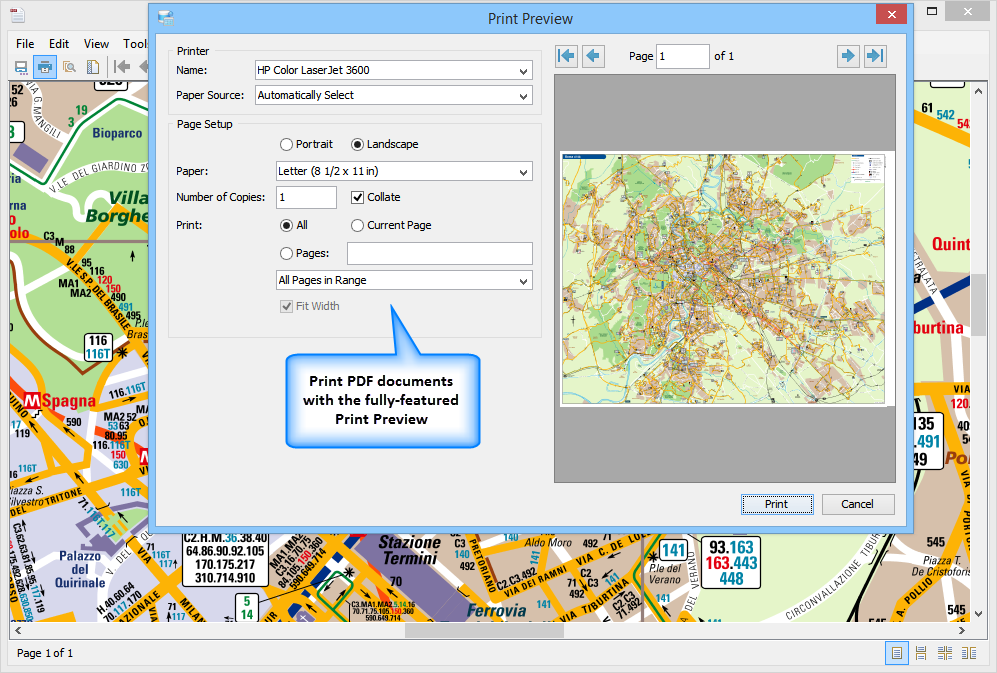Viewport: 997px width, 673px height.
Task: Go to previous page in preview
Action: pyautogui.click(x=593, y=56)
